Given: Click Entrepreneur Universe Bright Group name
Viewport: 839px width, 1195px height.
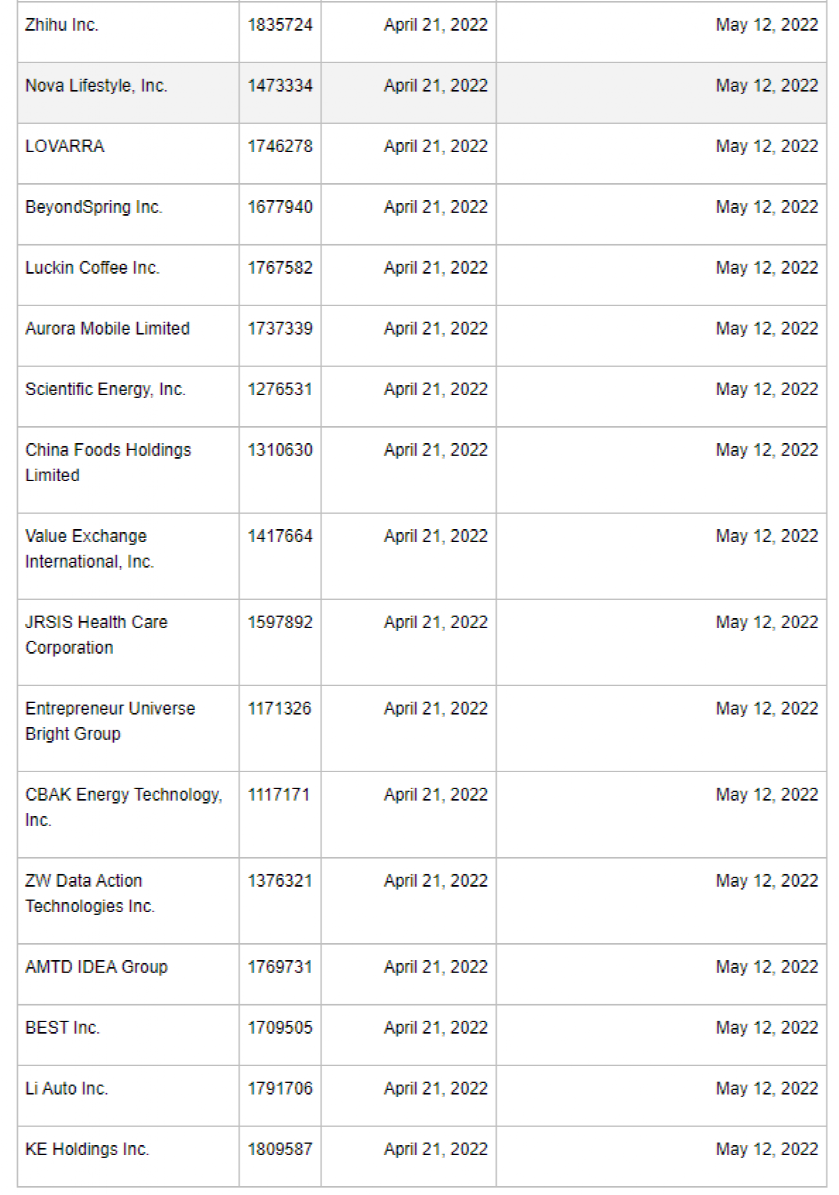Looking at the screenshot, I should (110, 720).
